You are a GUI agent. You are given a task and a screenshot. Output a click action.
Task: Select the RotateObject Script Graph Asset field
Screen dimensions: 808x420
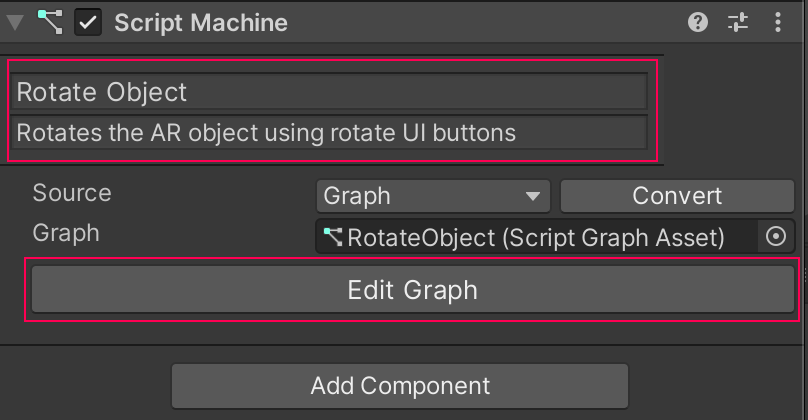point(536,237)
